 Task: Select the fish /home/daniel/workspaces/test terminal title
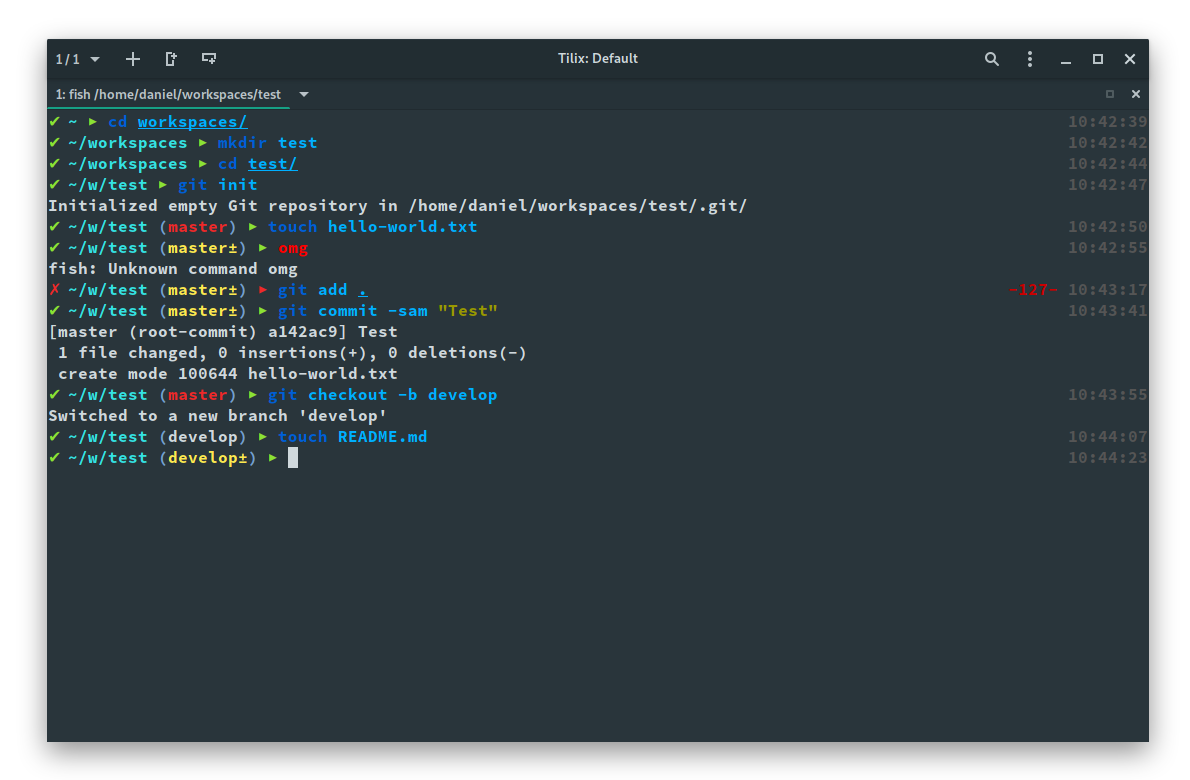click(x=168, y=94)
